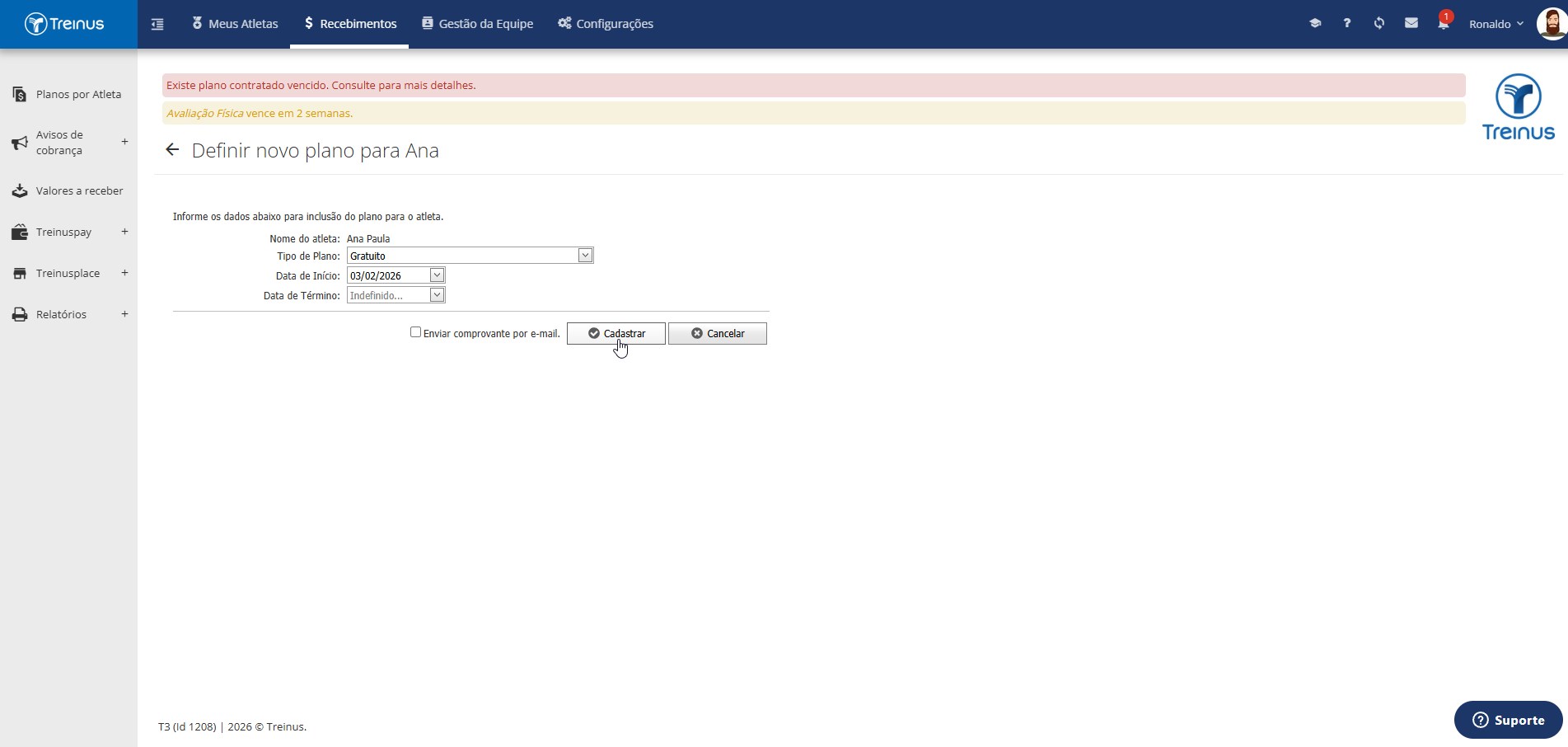
Task: Click the Valores a receber icon
Action: click(20, 191)
